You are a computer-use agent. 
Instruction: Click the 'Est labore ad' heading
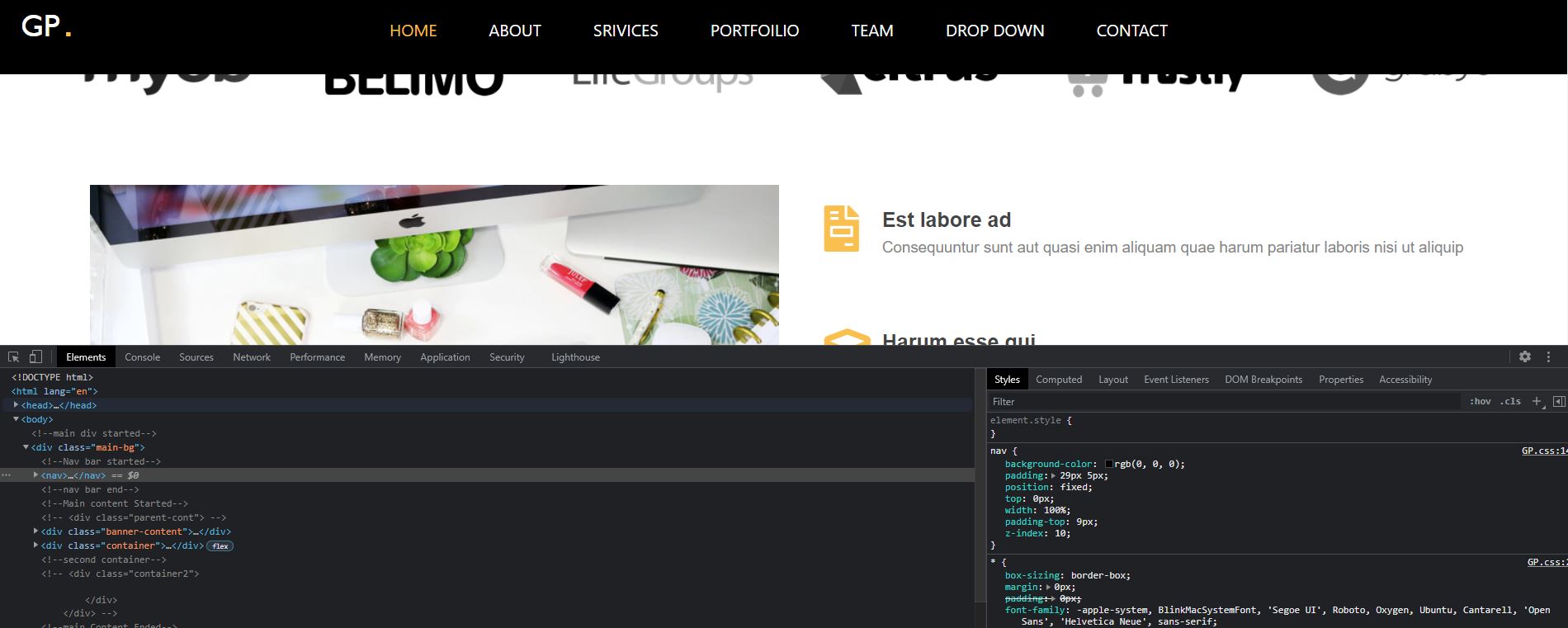click(x=947, y=220)
